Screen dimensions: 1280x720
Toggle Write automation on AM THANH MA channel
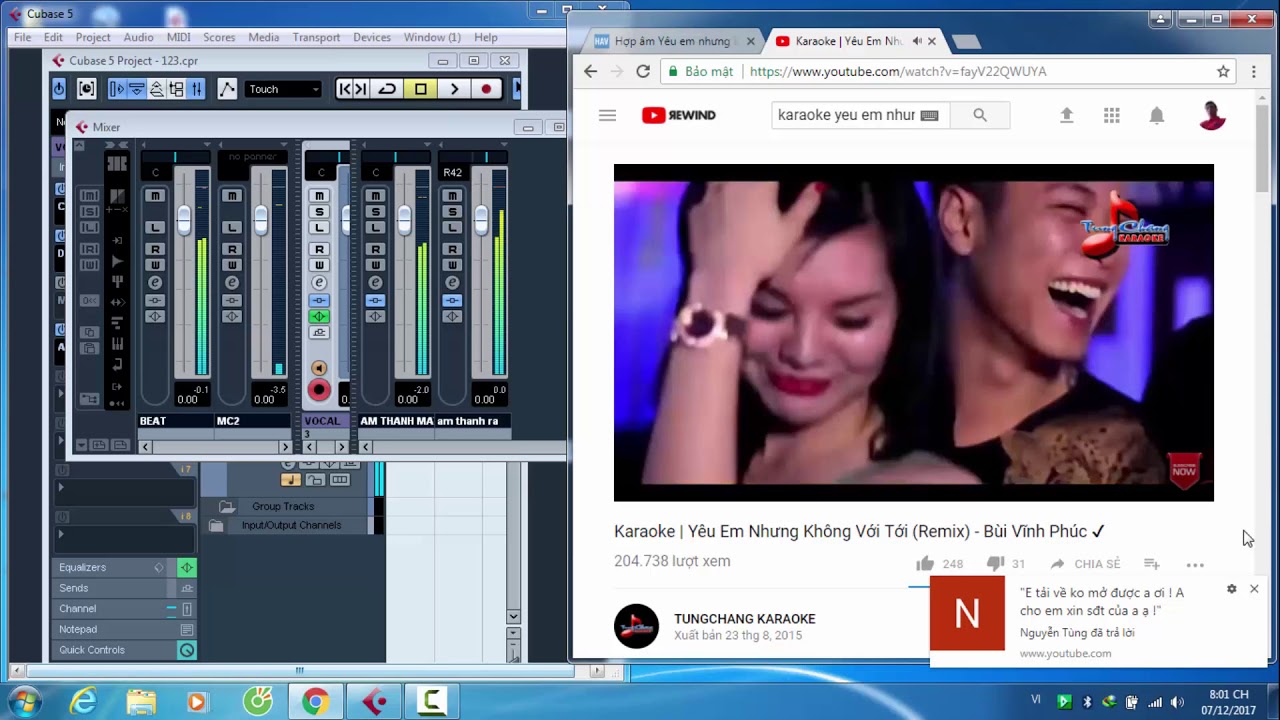pyautogui.click(x=375, y=265)
